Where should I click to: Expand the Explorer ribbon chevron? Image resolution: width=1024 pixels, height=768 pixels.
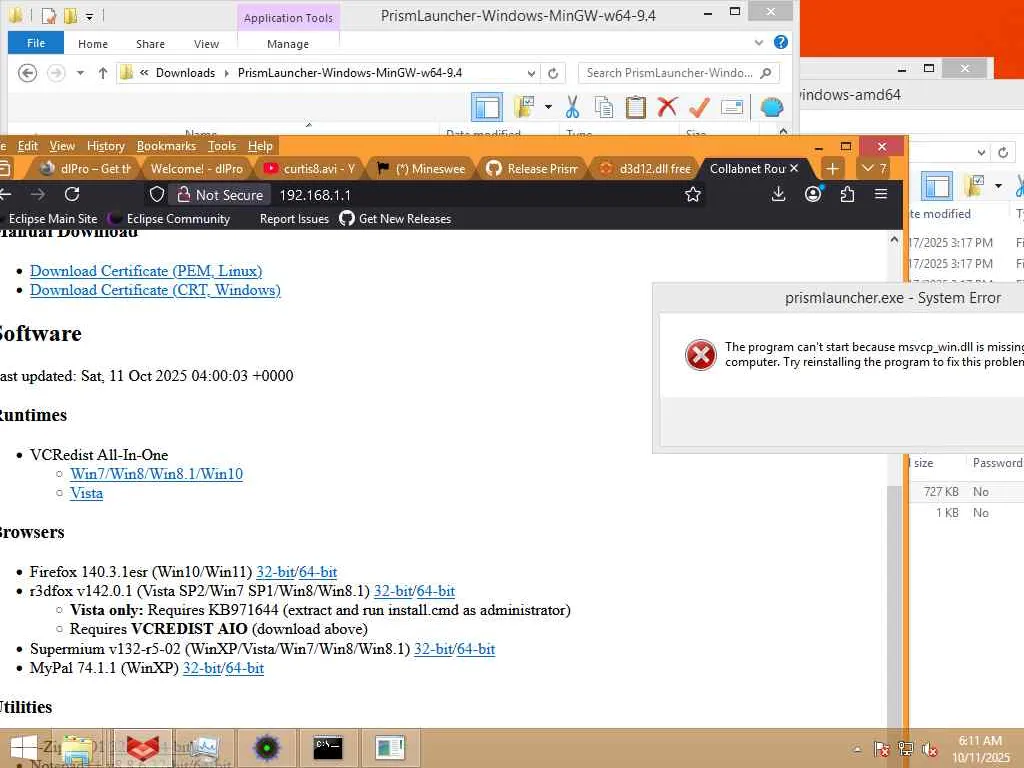[758, 43]
